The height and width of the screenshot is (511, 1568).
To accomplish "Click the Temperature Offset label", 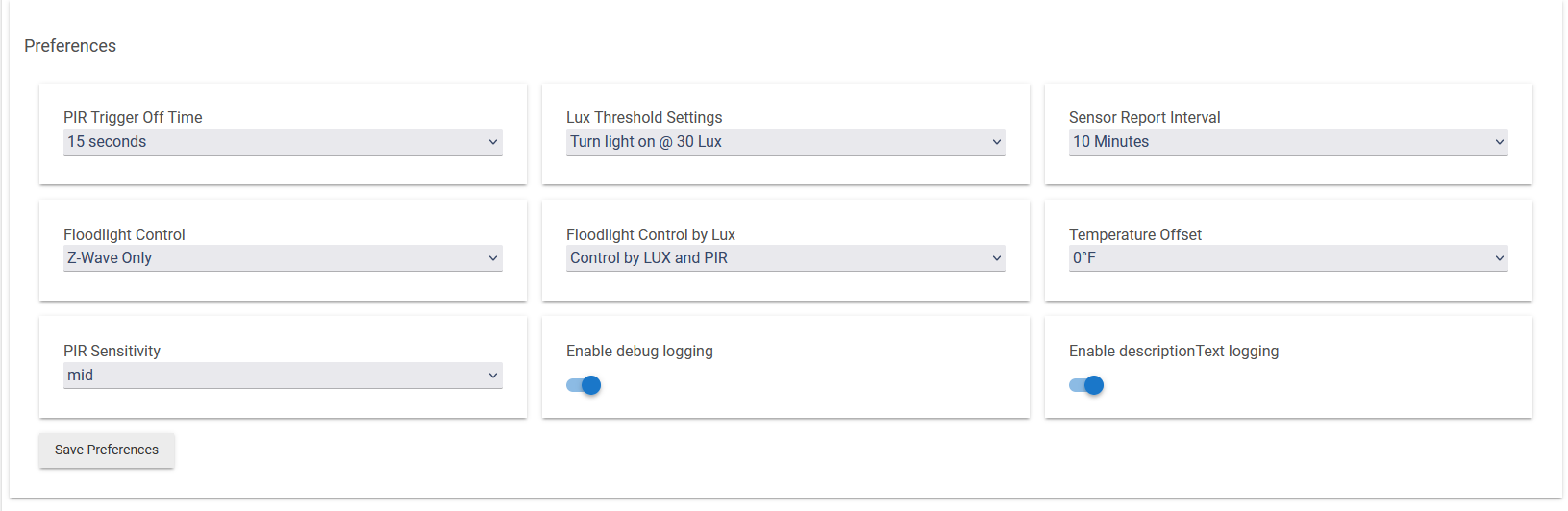I will [x=1135, y=234].
